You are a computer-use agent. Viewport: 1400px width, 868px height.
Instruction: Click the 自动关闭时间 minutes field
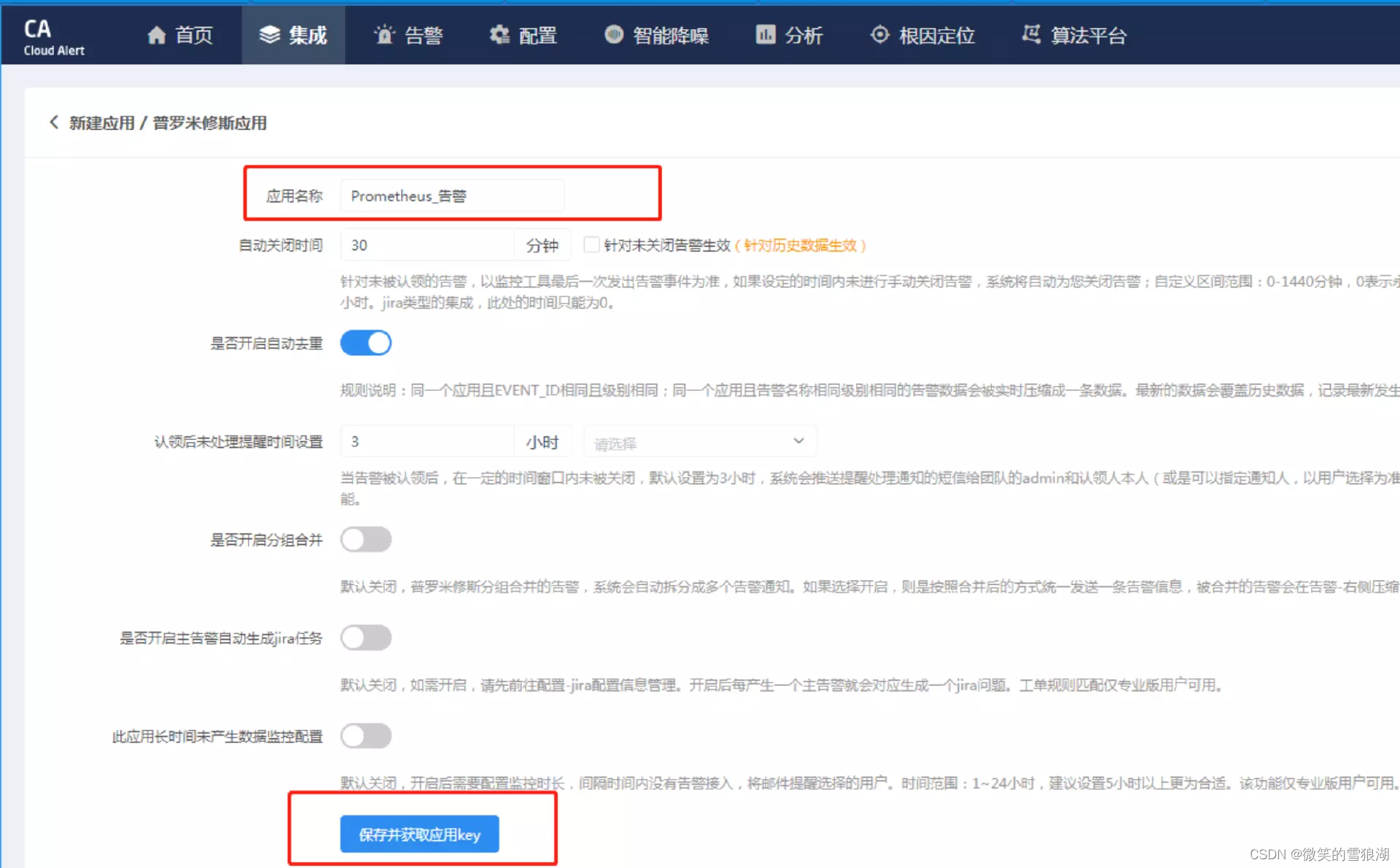pos(427,245)
